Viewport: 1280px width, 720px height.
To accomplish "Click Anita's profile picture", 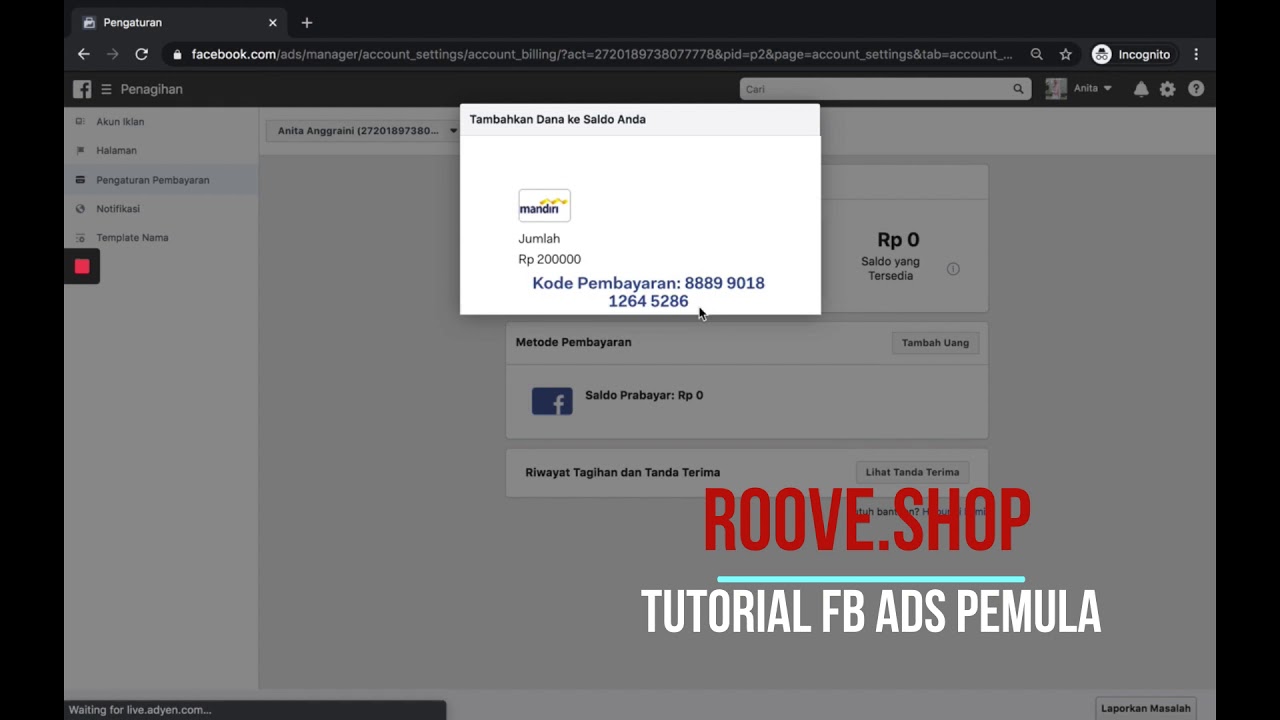I will [x=1056, y=89].
